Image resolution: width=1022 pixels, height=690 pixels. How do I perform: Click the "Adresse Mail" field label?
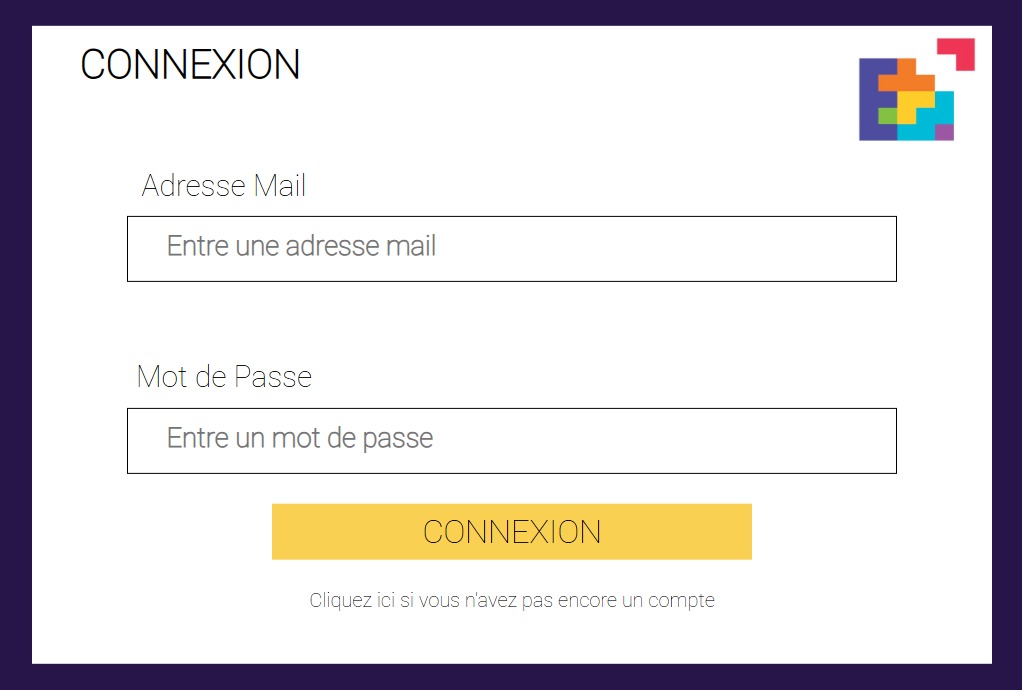[224, 186]
